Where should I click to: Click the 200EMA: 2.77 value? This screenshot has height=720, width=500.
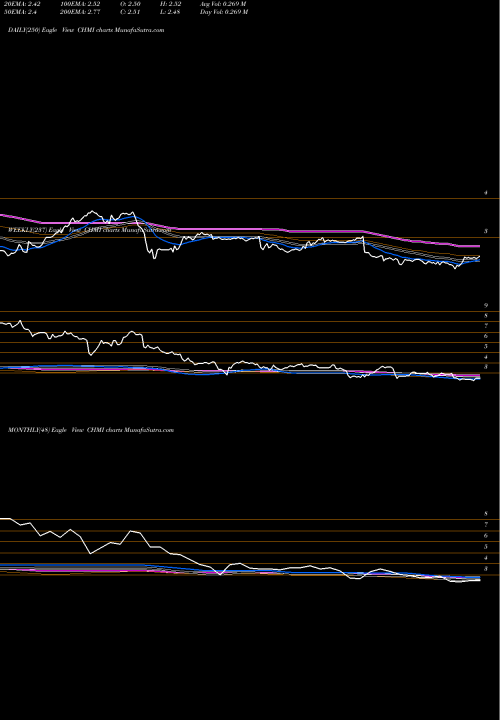80,12
